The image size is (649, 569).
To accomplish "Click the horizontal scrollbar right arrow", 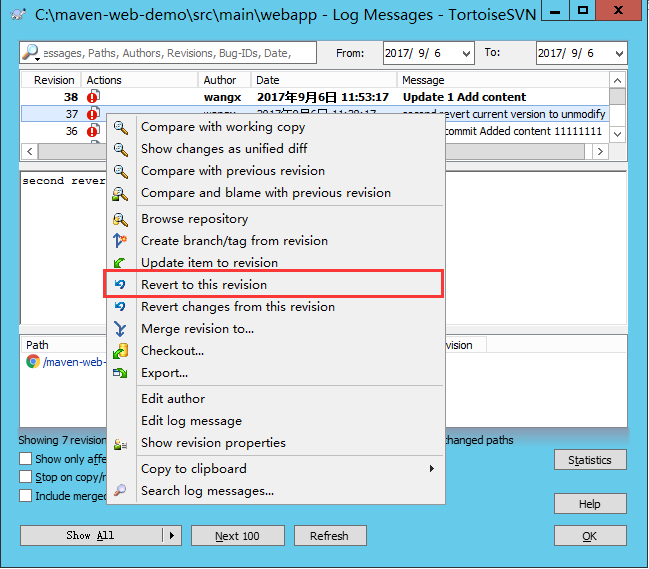I will 600,151.
